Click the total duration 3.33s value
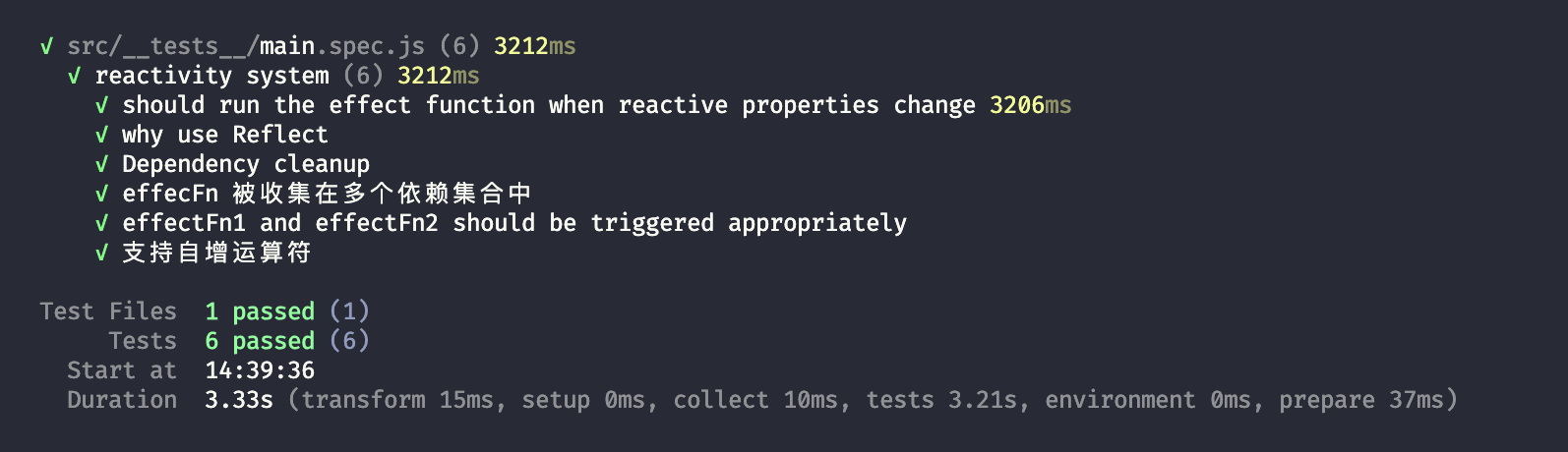 (x=239, y=400)
